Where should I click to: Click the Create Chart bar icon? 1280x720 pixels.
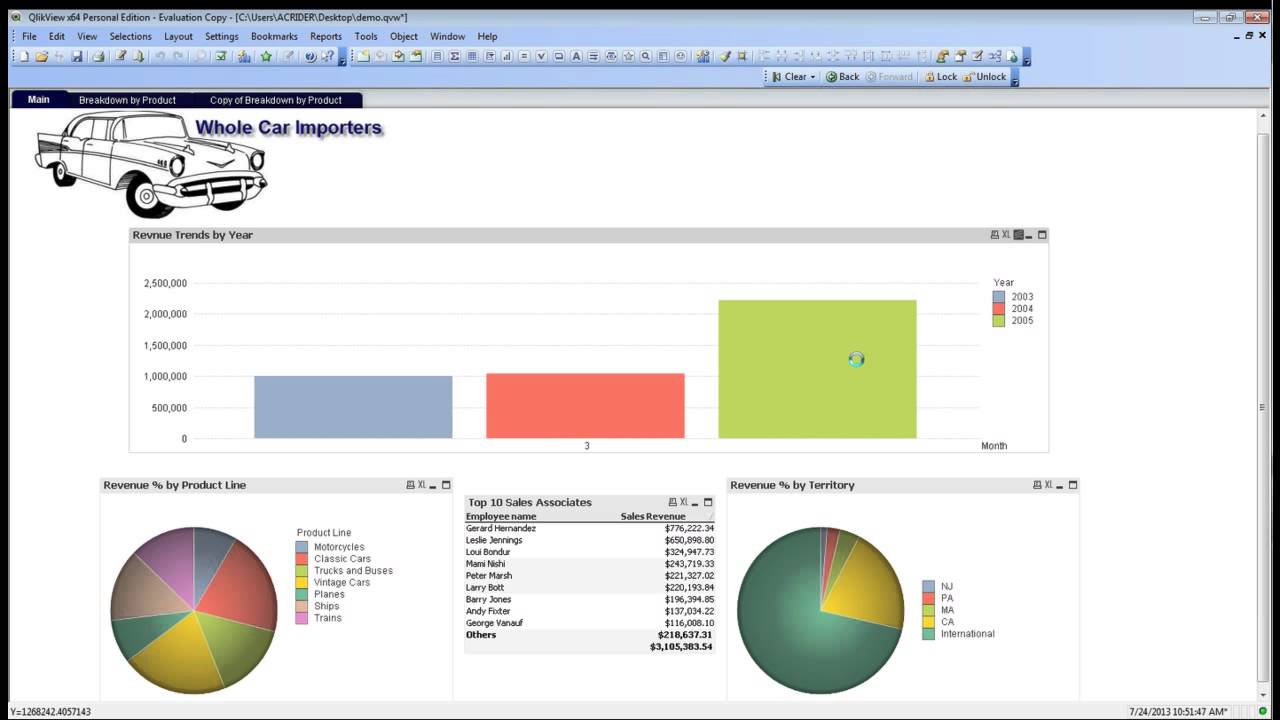coord(506,56)
